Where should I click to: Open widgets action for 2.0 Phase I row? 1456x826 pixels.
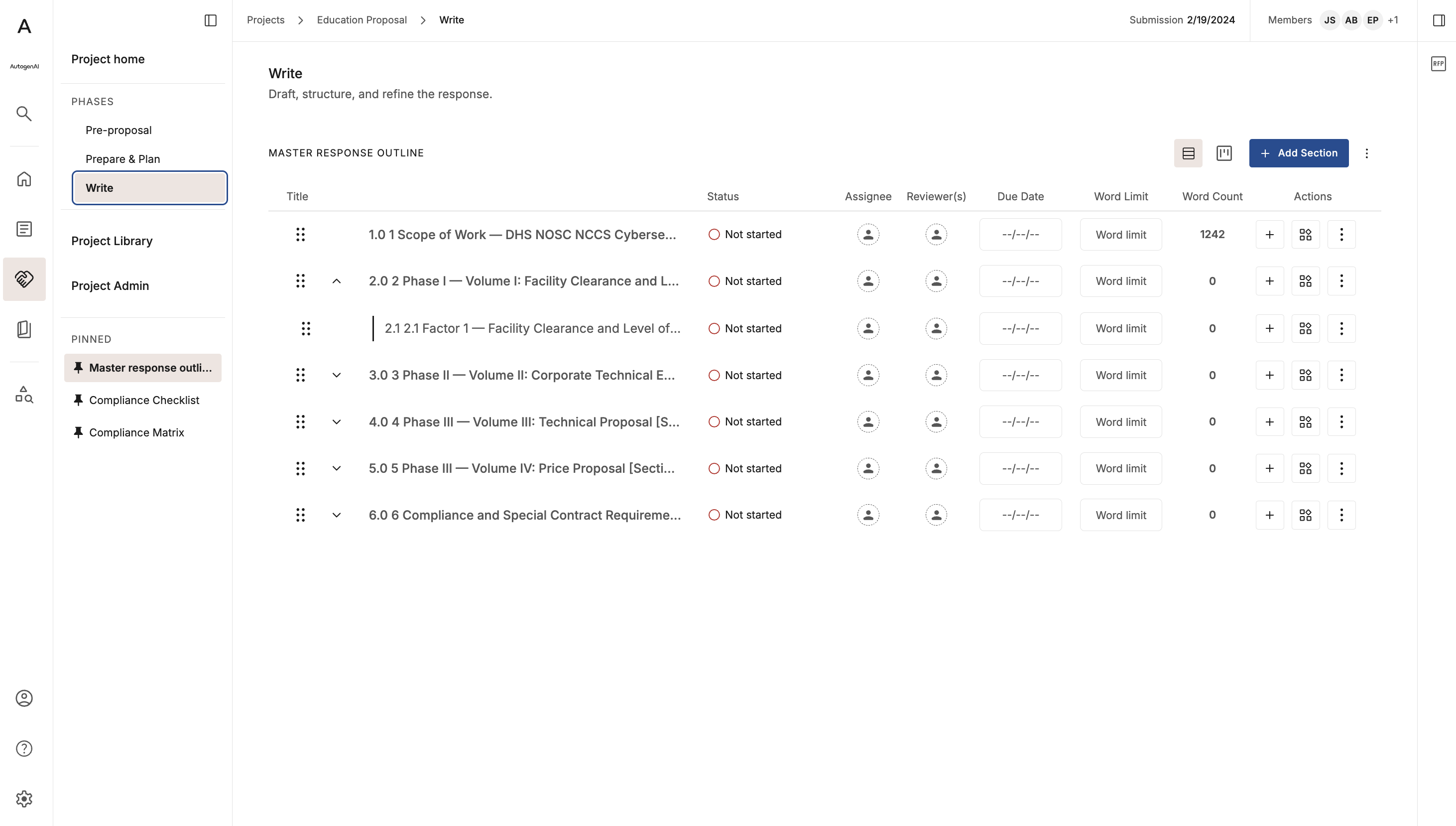click(x=1306, y=281)
